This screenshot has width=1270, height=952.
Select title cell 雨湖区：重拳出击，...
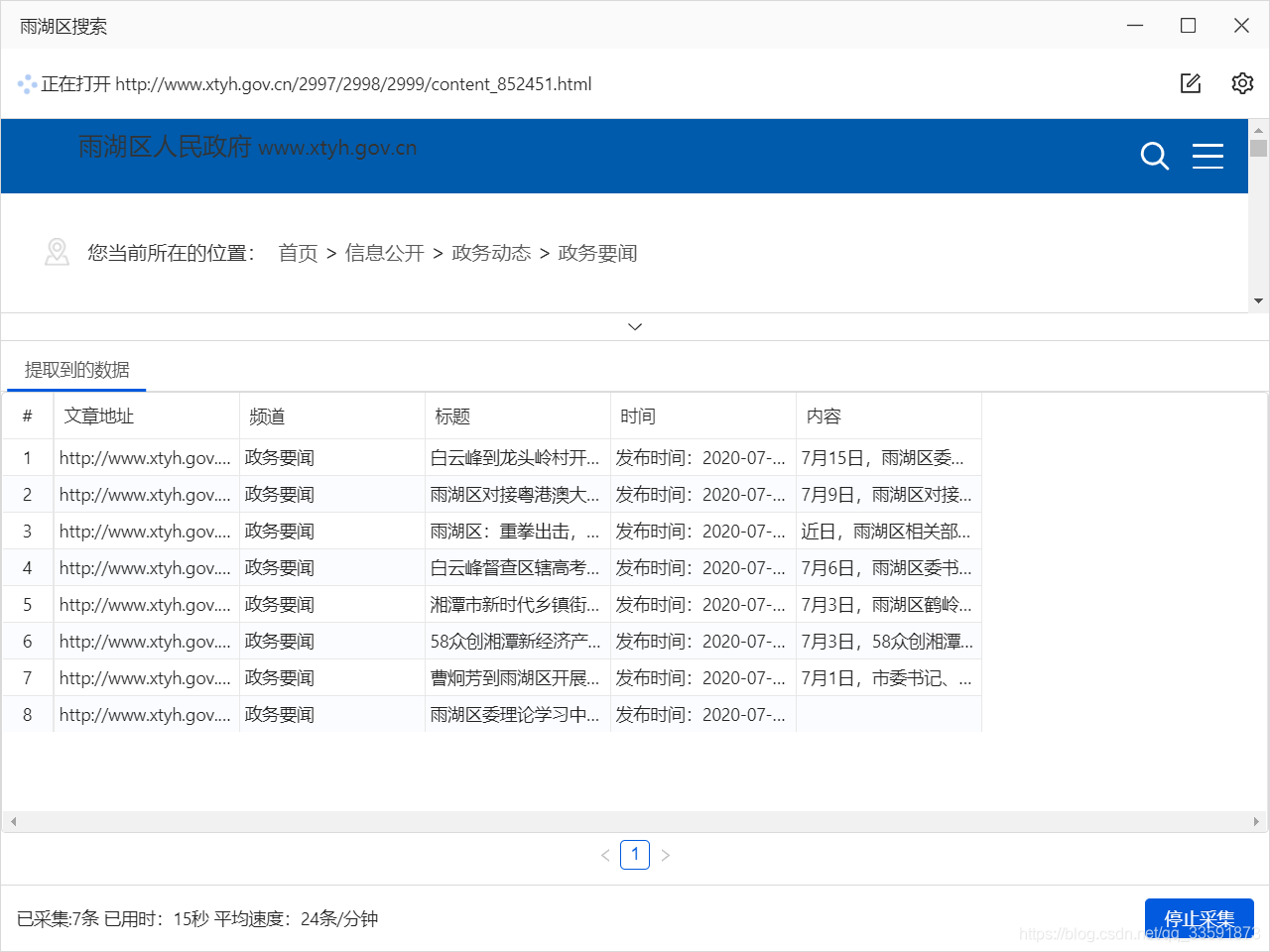pyautogui.click(x=517, y=532)
